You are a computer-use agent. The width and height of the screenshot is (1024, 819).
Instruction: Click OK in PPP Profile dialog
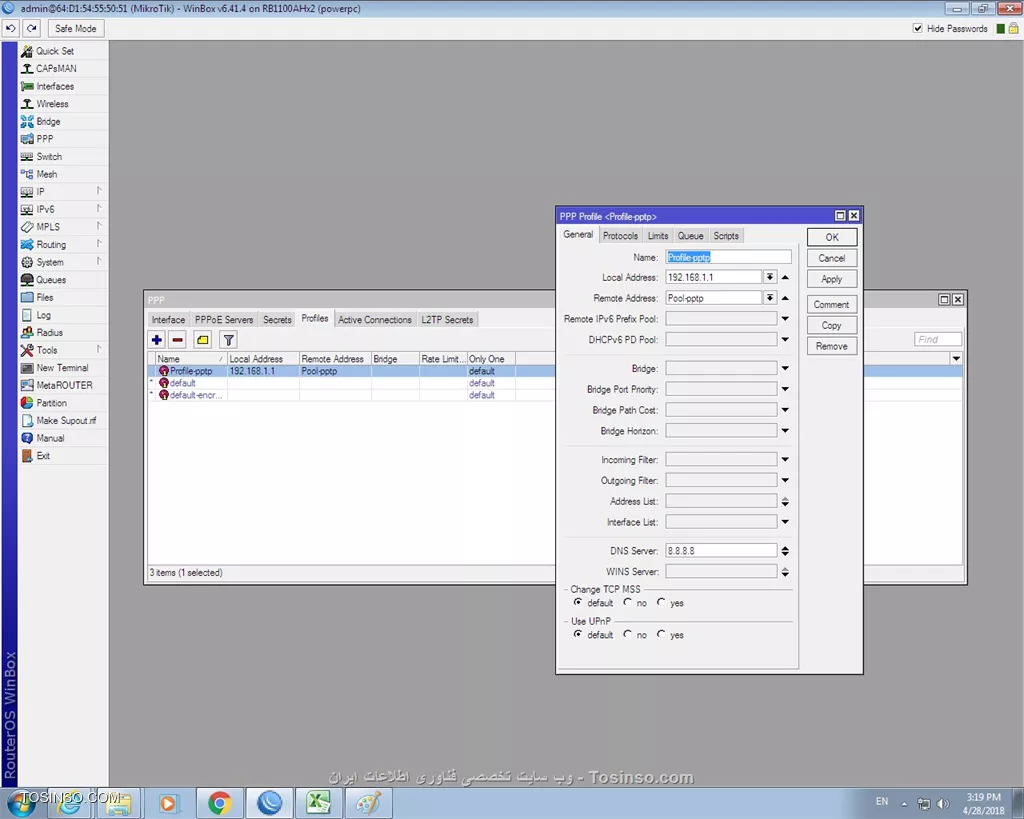[x=832, y=237]
